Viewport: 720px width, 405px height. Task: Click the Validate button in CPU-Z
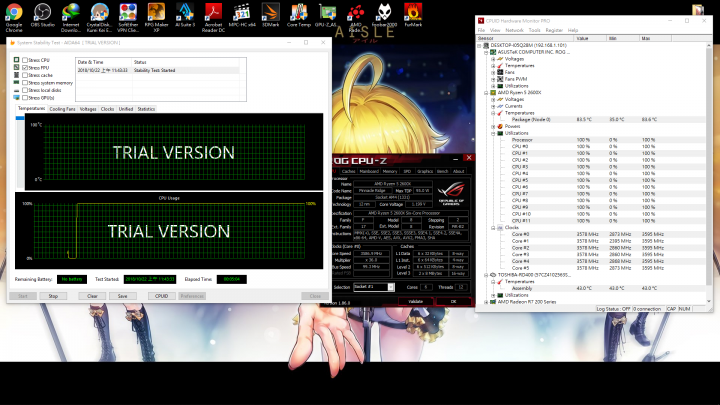click(415, 302)
